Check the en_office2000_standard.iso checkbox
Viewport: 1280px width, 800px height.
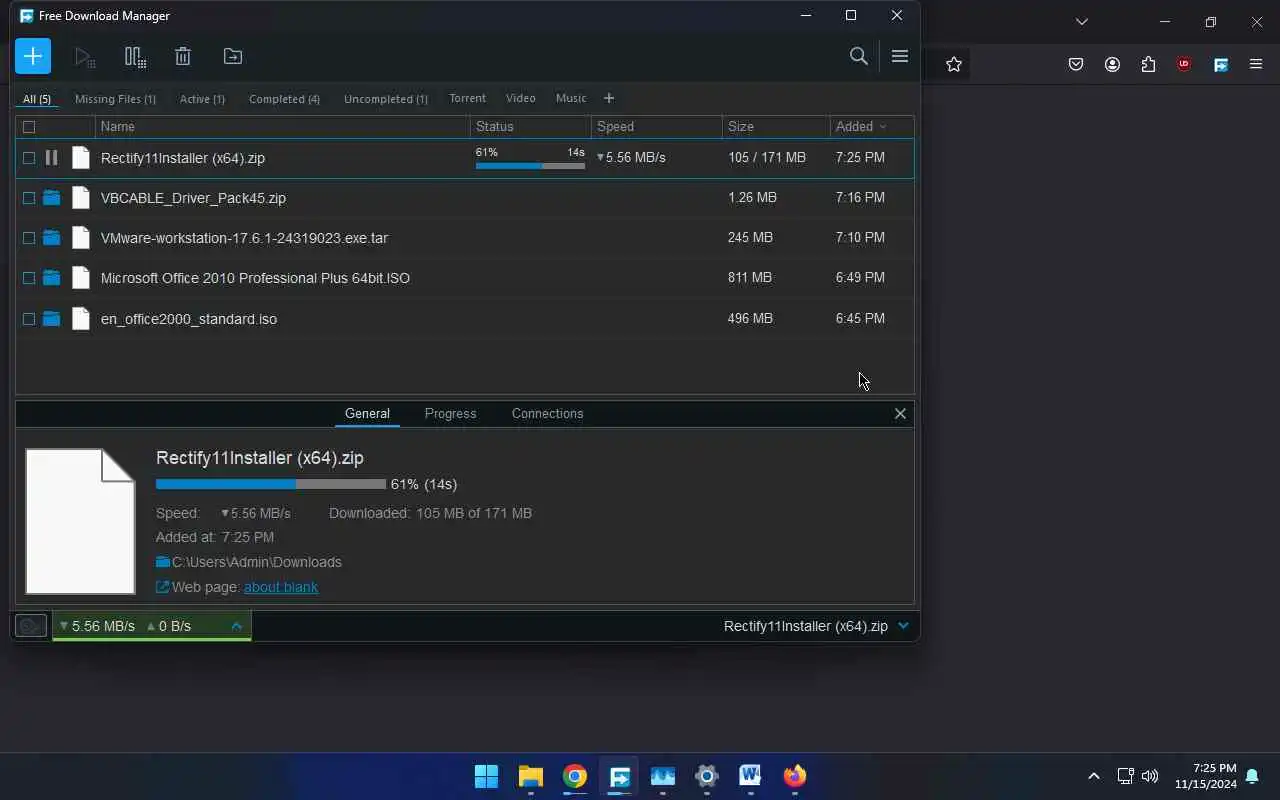(29, 319)
